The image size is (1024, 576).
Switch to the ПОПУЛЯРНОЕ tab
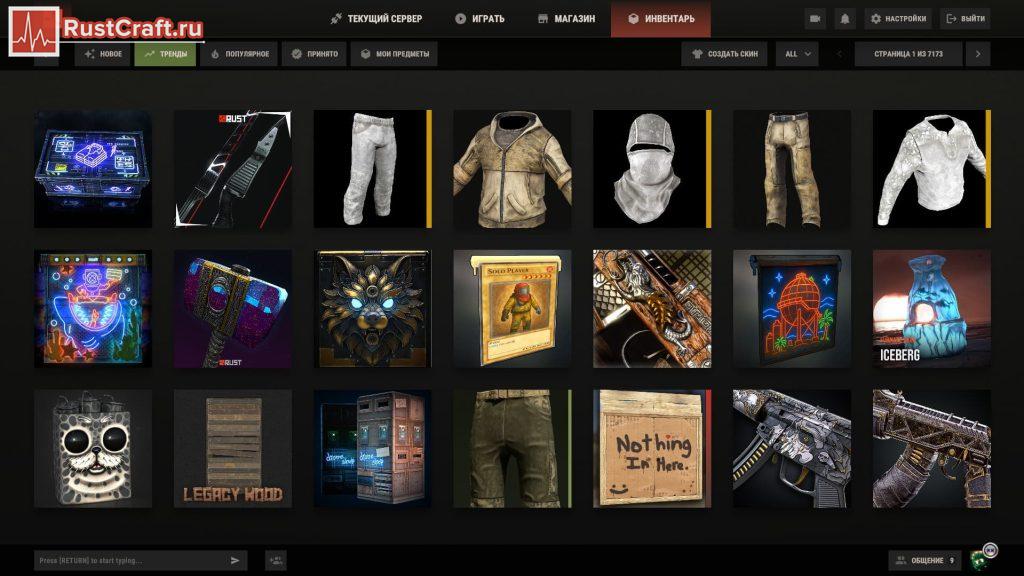(x=239, y=54)
